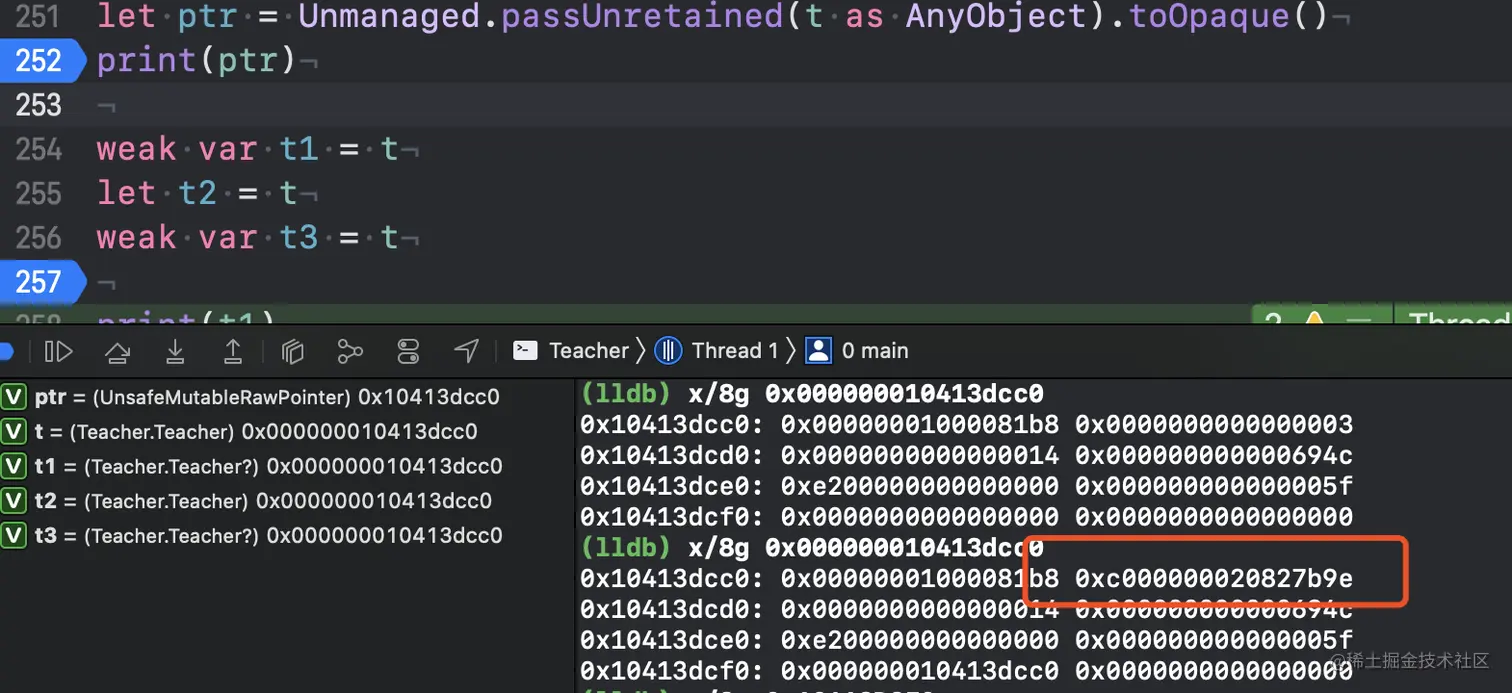
Task: Select the t1 = (Teacher.Teacher?) variable row
Action: pos(268,466)
